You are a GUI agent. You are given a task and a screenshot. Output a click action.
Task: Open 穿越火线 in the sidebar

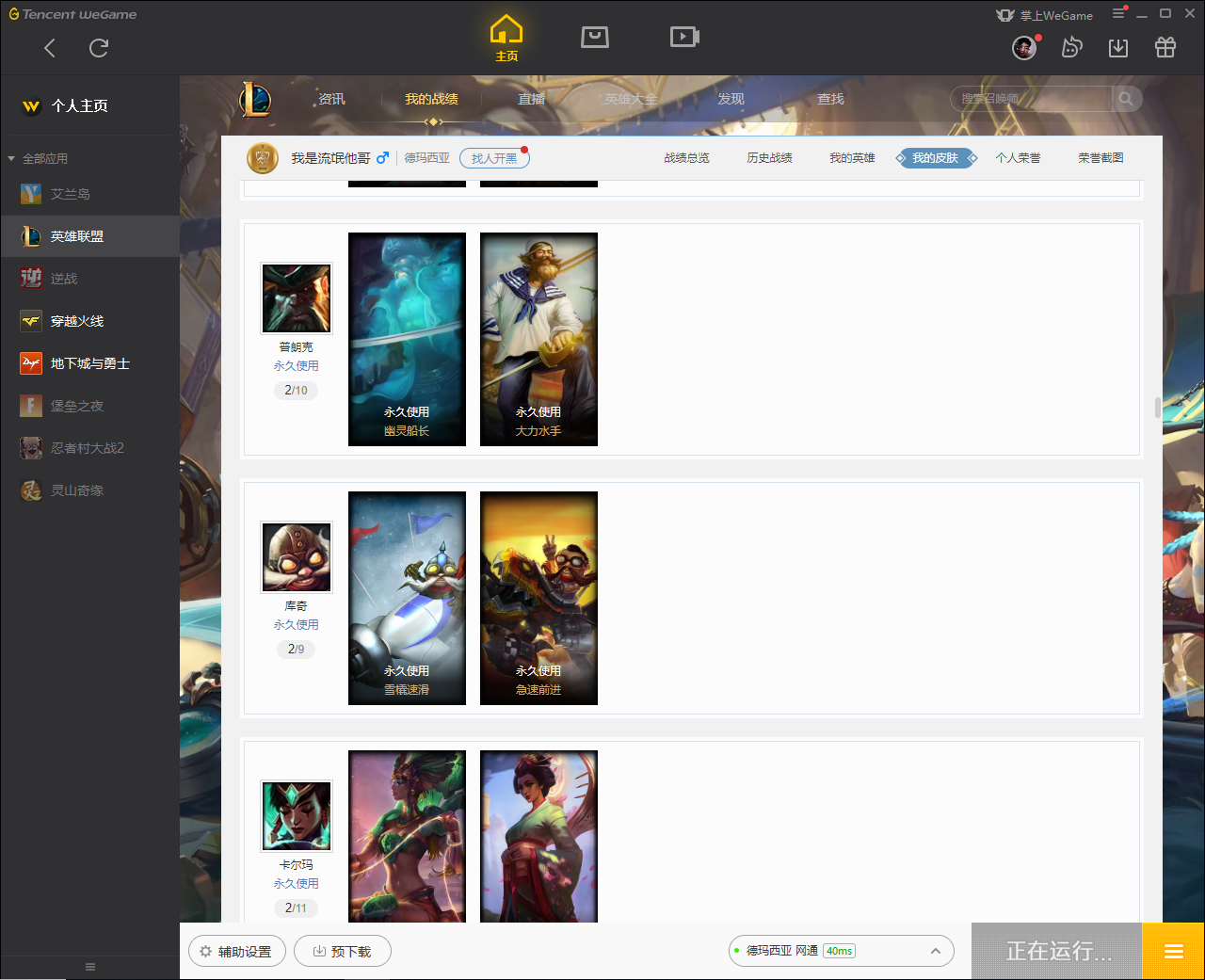coord(89,321)
